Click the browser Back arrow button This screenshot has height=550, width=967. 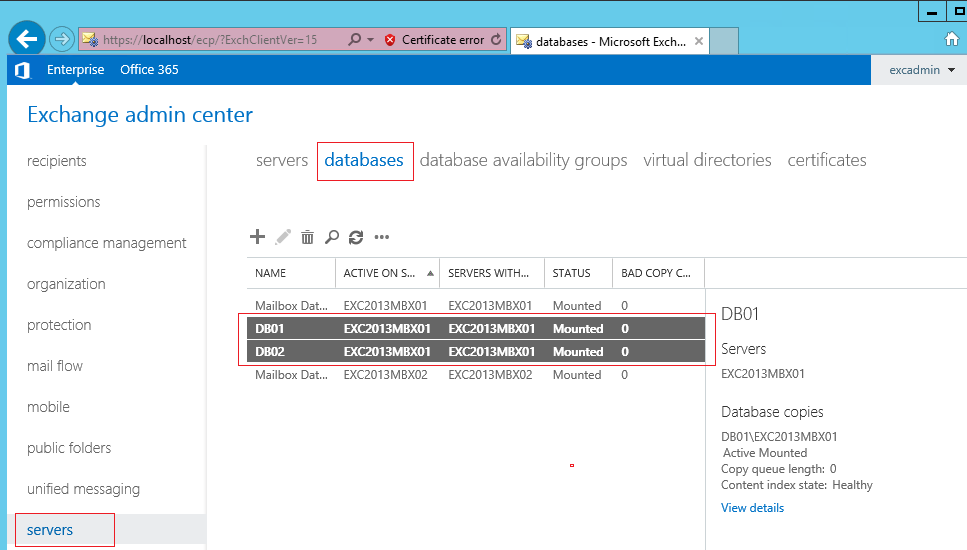[x=27, y=39]
